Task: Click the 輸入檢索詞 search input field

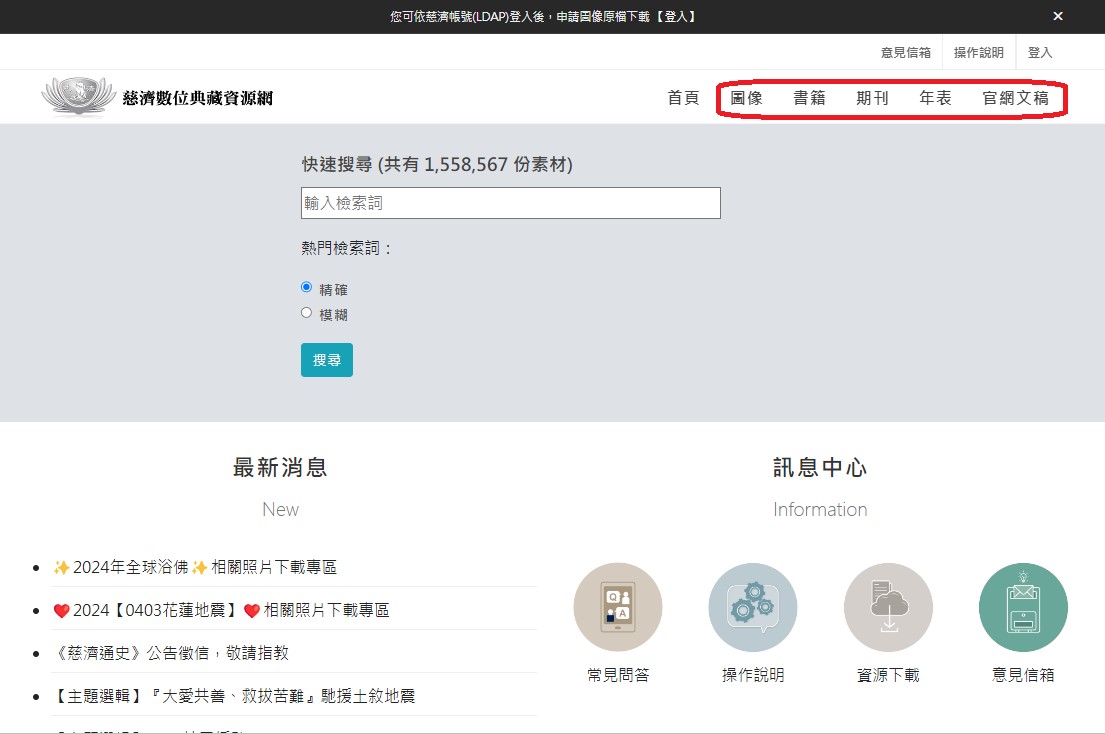Action: pyautogui.click(x=511, y=203)
